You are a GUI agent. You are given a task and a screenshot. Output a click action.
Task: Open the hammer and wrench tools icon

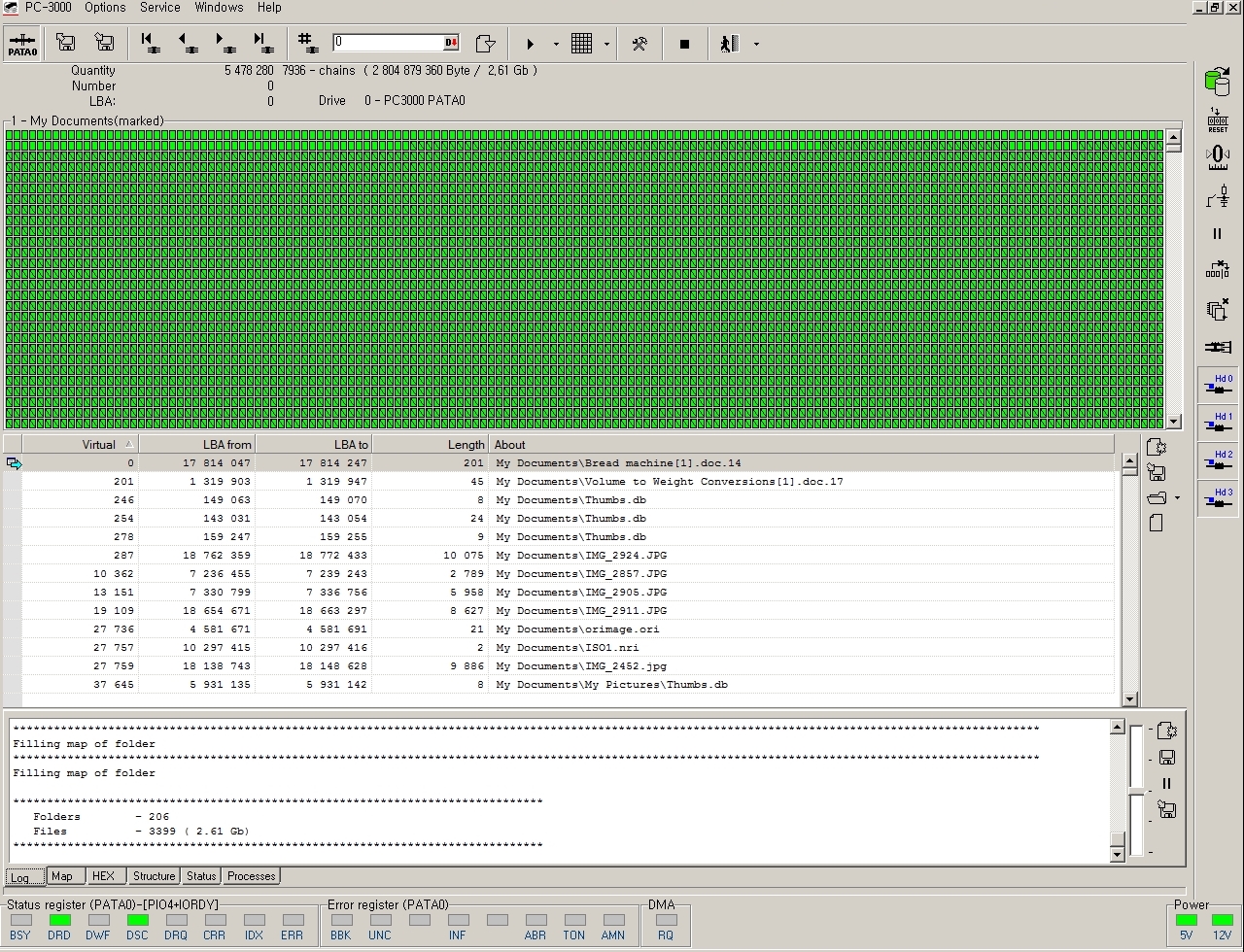coord(639,44)
